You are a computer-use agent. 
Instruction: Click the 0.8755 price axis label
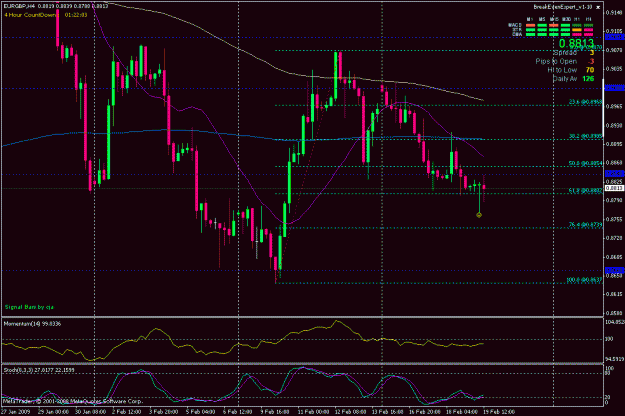pyautogui.click(x=614, y=219)
